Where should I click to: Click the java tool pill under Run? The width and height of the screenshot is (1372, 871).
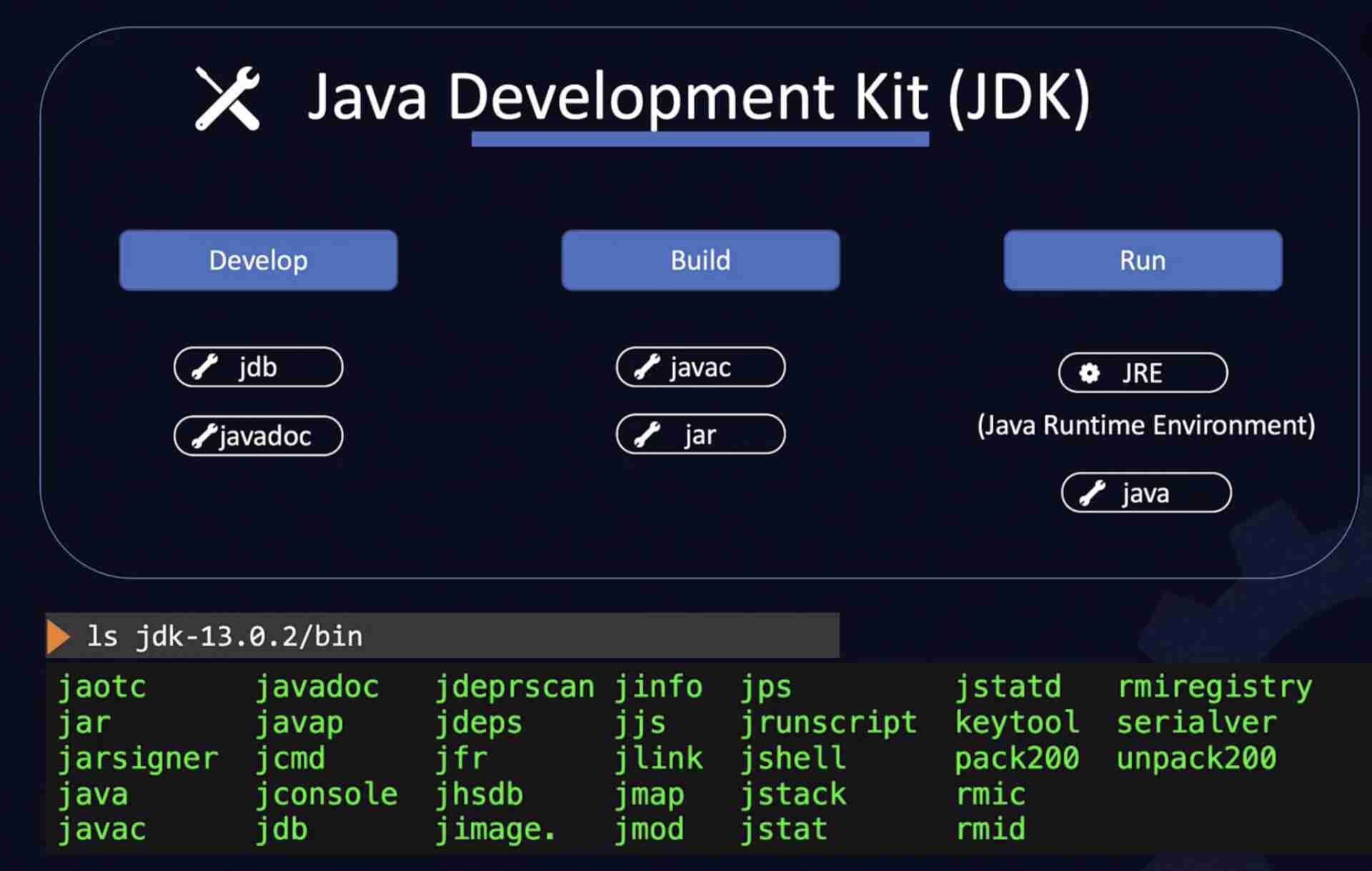coord(1146,493)
